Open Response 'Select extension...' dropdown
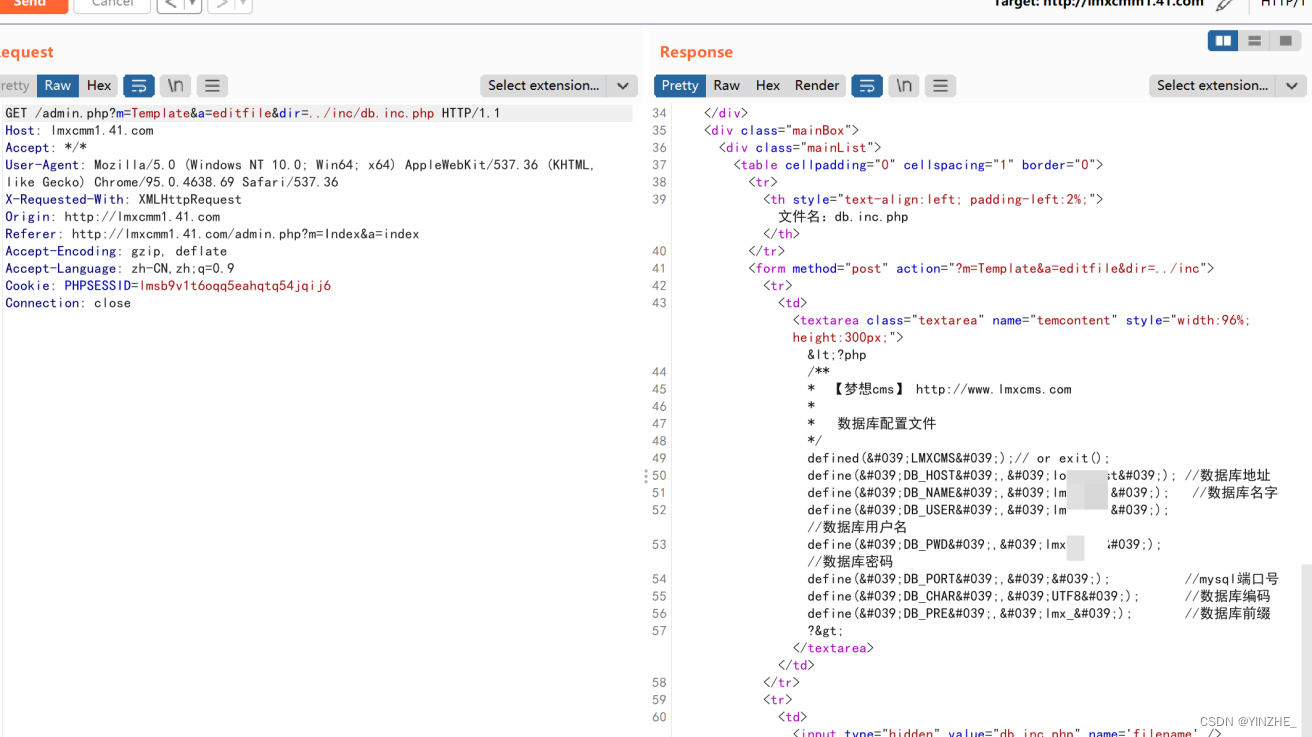Image resolution: width=1312 pixels, height=737 pixels. tap(1213, 86)
